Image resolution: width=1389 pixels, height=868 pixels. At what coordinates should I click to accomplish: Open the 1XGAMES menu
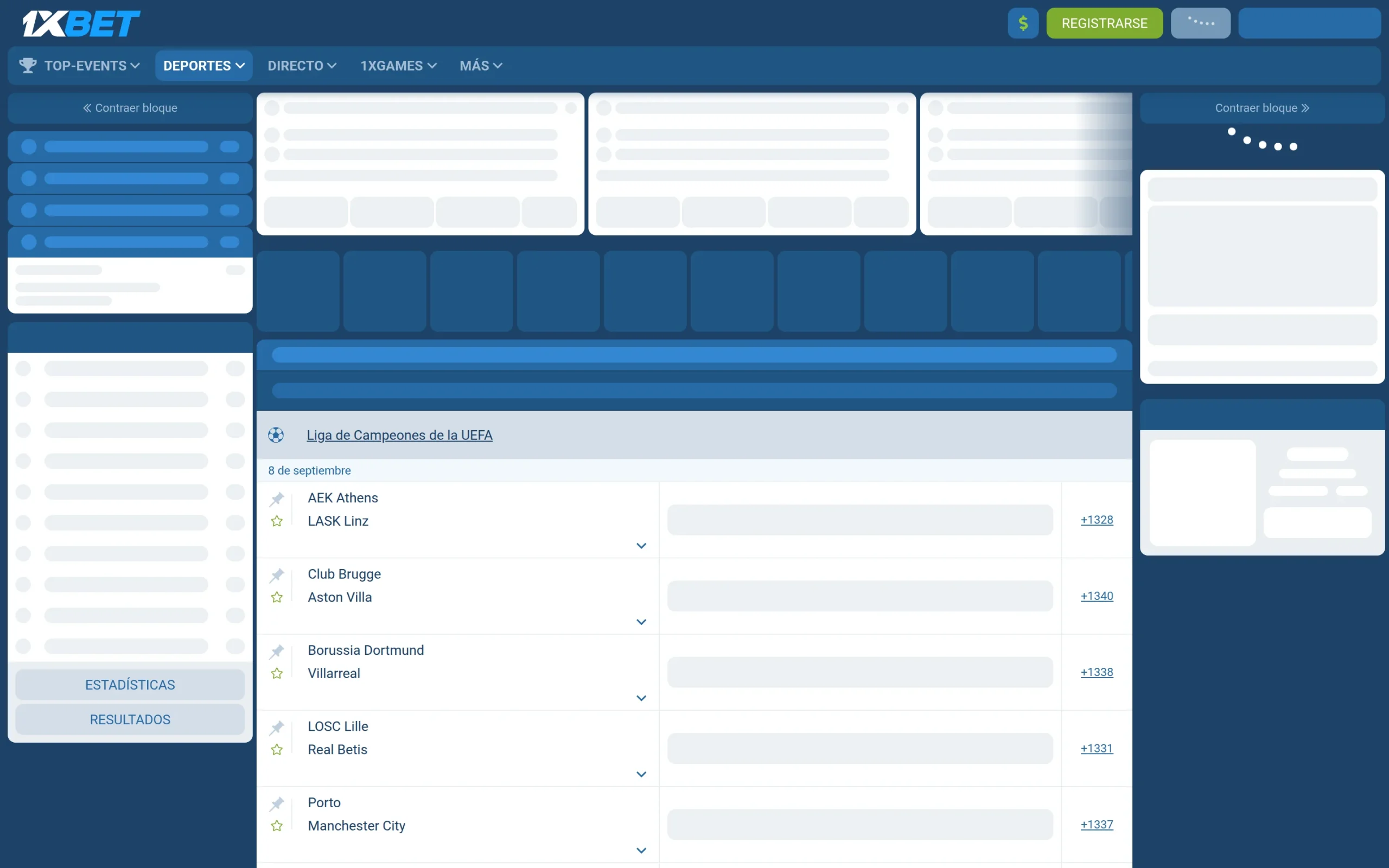pyautogui.click(x=398, y=66)
